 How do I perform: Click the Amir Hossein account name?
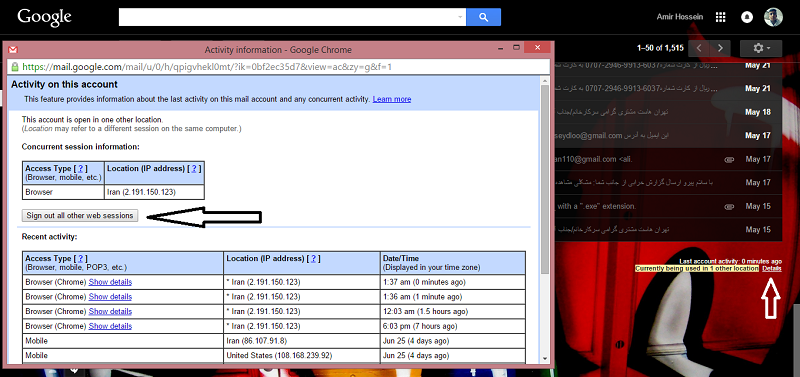pos(680,17)
